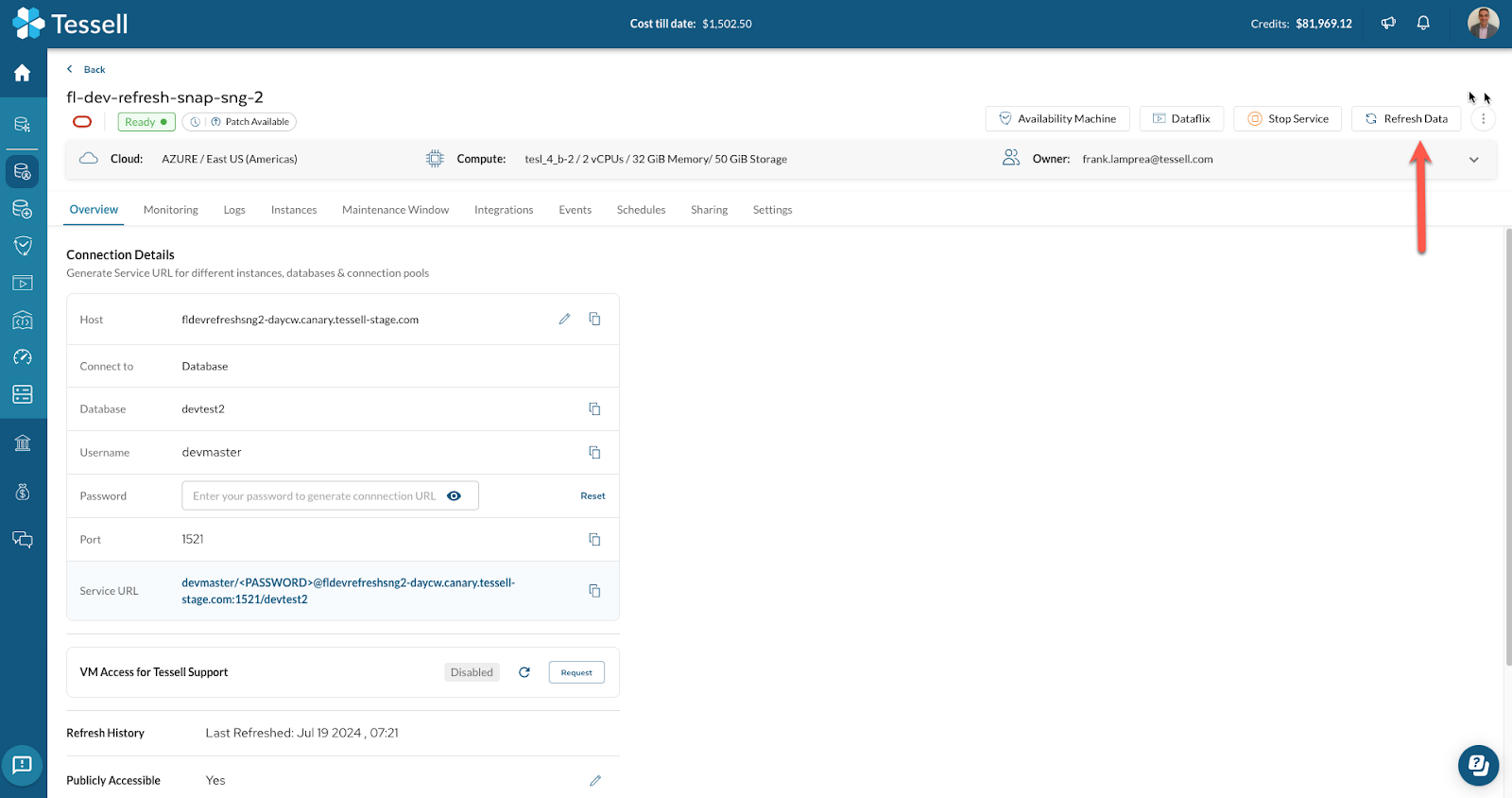This screenshot has height=798, width=1512.
Task: Open the governance building sidebar icon
Action: [x=23, y=442]
